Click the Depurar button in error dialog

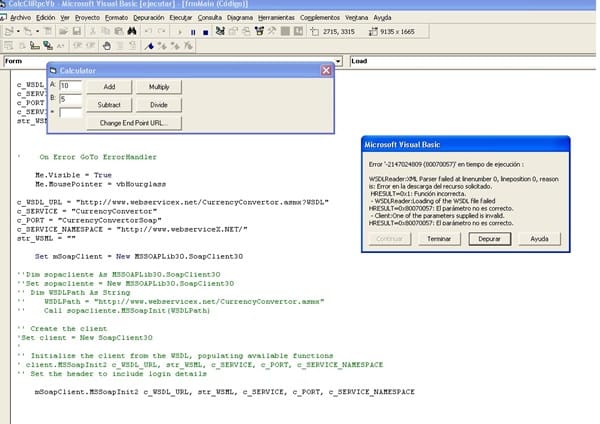click(x=490, y=239)
